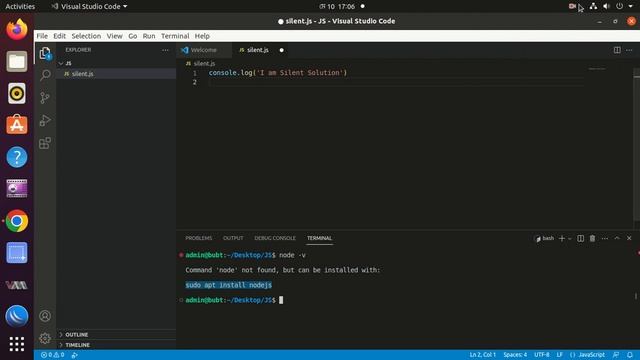Screen dimensions: 640x360
Task: Click the clock in top bar
Action: [x=338, y=7]
